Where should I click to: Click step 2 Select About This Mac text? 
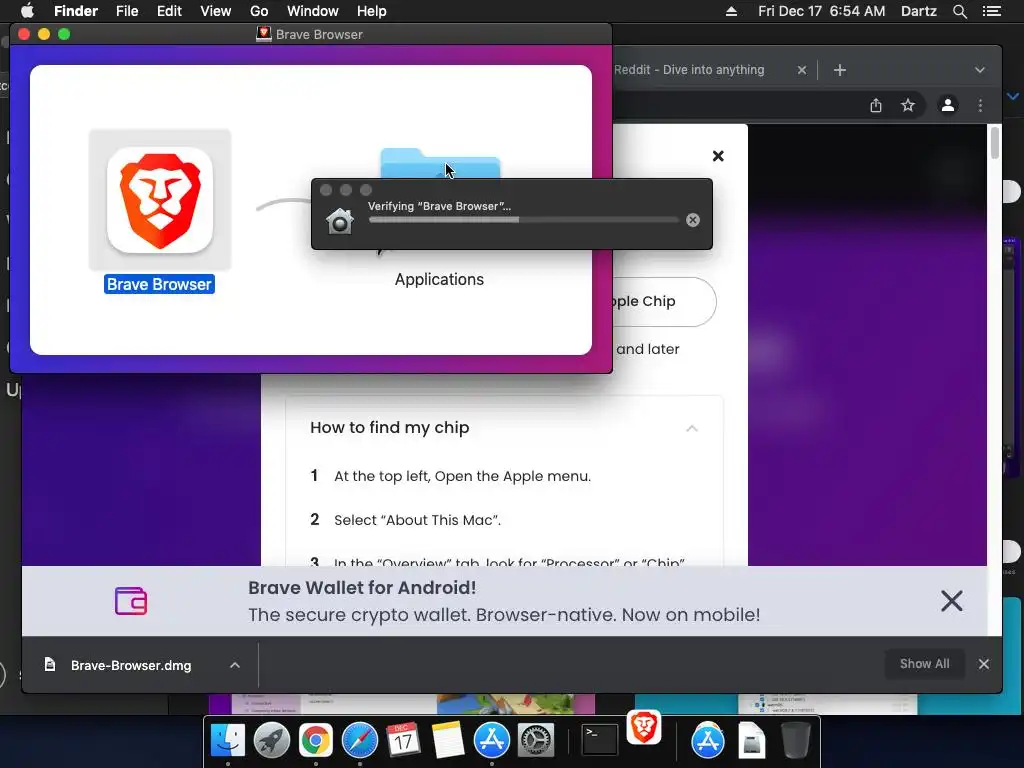417,520
